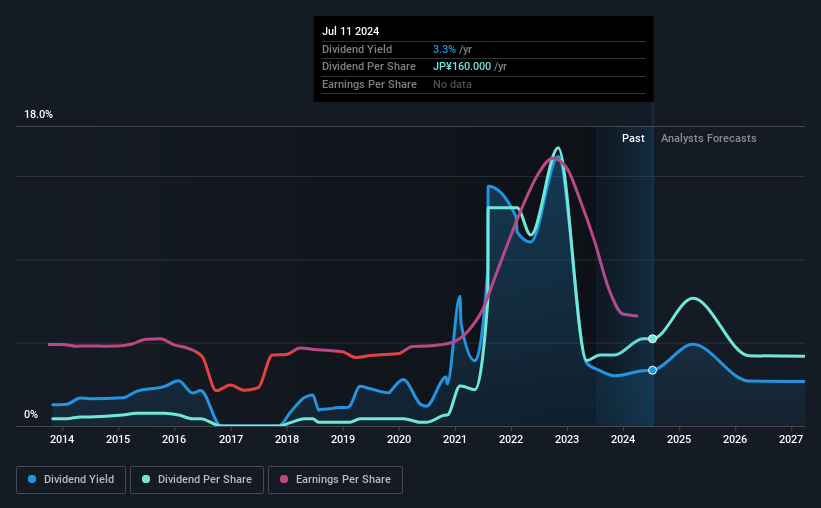Click the 2017 x-axis label
This screenshot has height=508, width=821.
230,439
